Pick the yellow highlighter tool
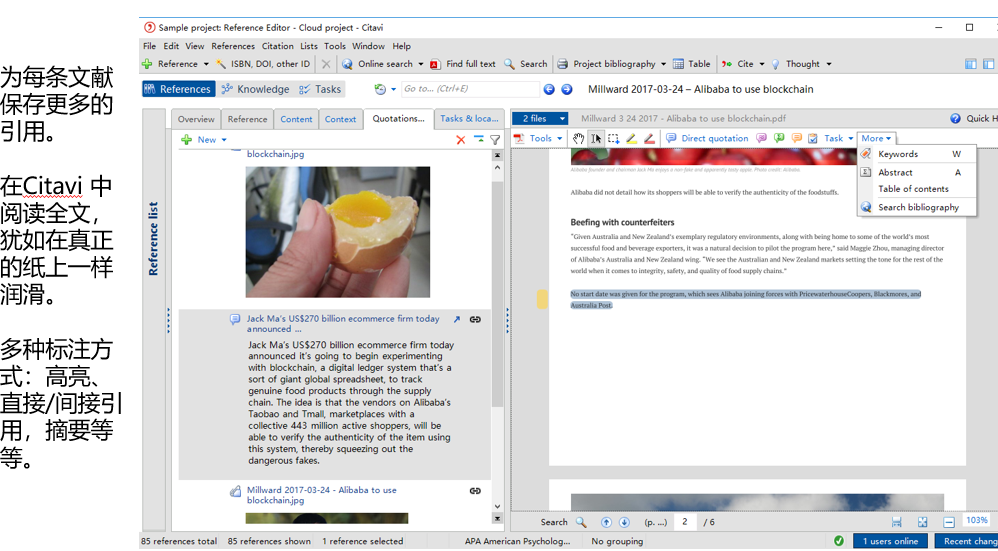Viewport: 998px width, 551px height. 631,138
